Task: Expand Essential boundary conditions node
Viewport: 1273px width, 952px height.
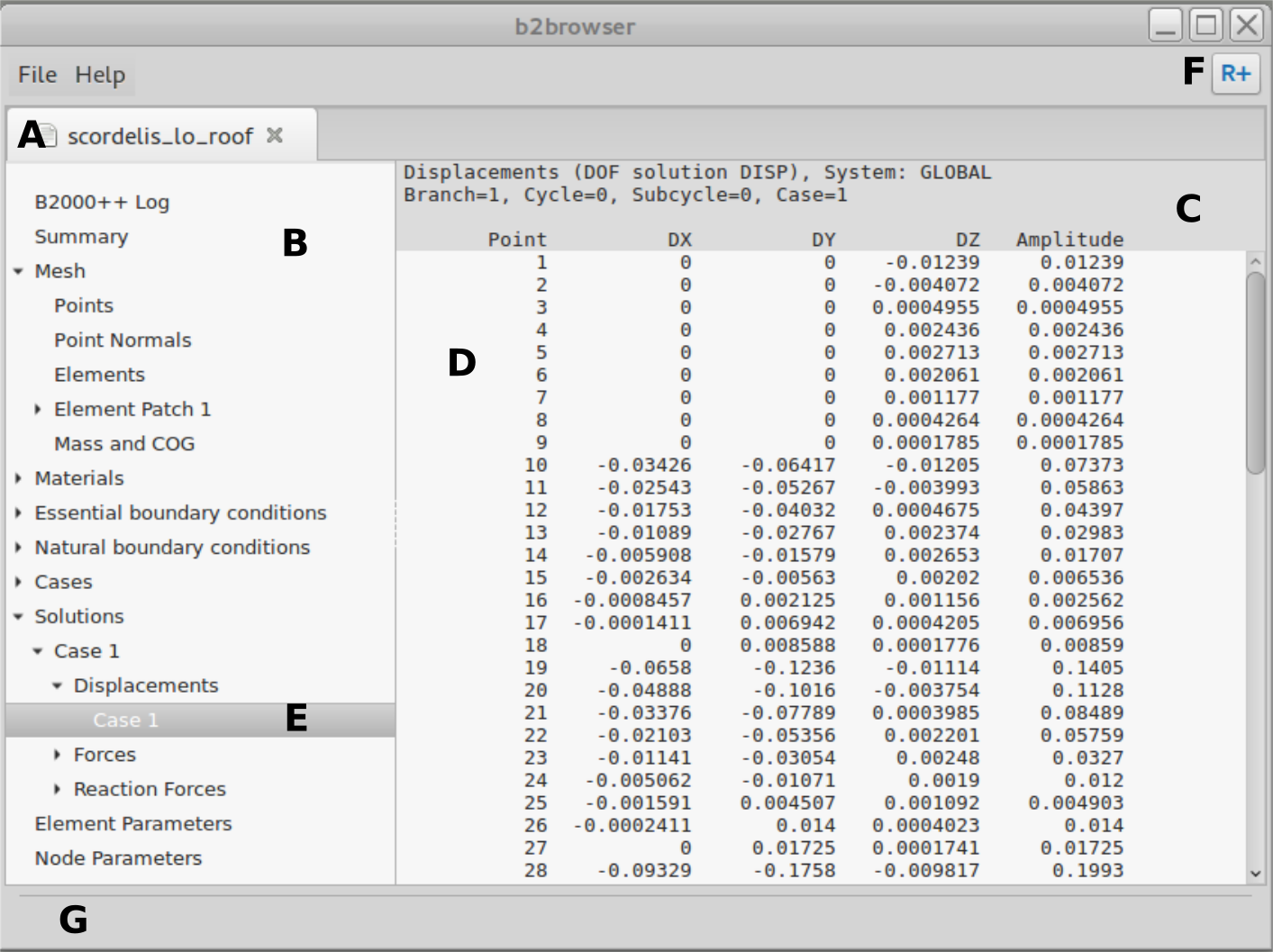Action: (x=18, y=513)
